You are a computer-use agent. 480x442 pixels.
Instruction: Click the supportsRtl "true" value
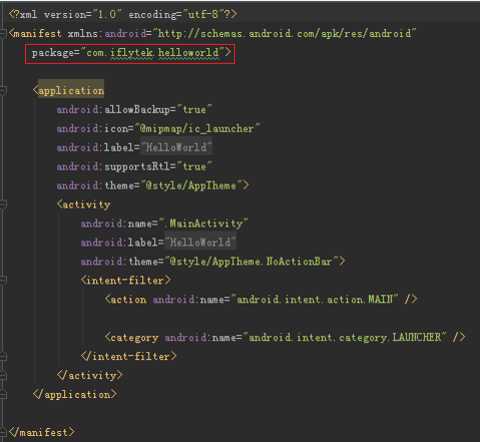[194, 166]
